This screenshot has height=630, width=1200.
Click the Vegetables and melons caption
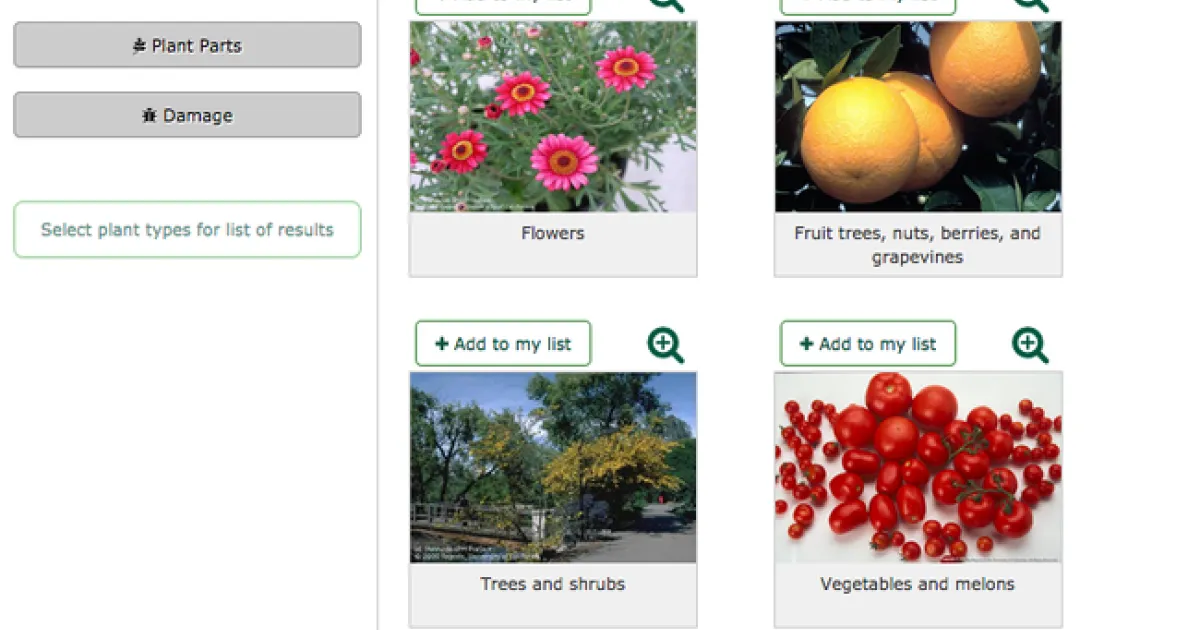pyautogui.click(x=918, y=584)
